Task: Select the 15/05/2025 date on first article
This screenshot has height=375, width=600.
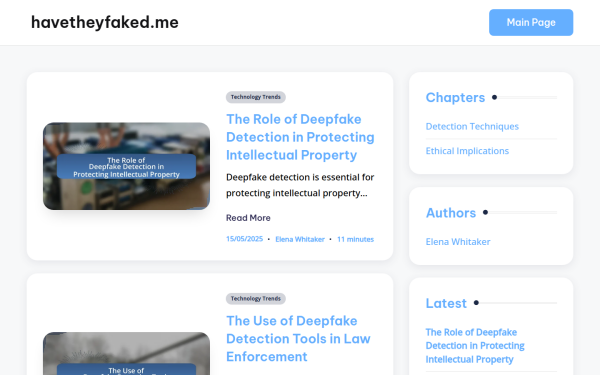Action: 244,239
